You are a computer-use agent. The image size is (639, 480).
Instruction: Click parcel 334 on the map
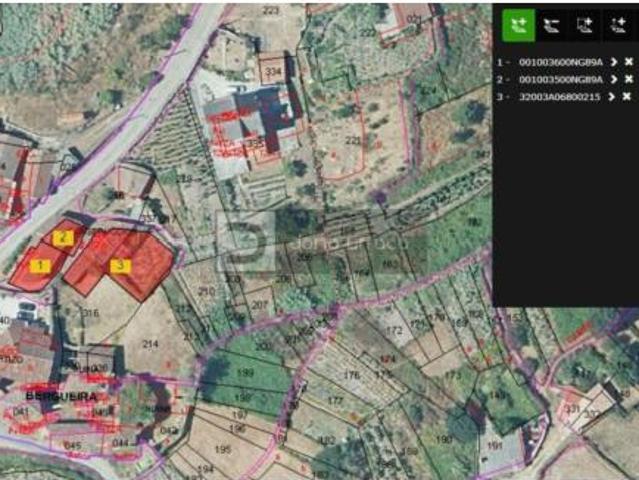(x=273, y=72)
